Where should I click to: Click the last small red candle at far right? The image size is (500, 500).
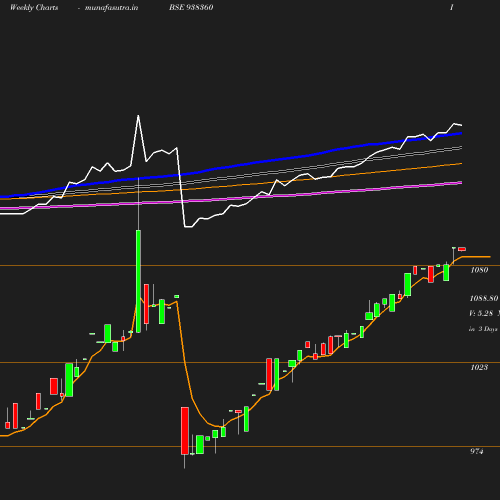(x=462, y=249)
